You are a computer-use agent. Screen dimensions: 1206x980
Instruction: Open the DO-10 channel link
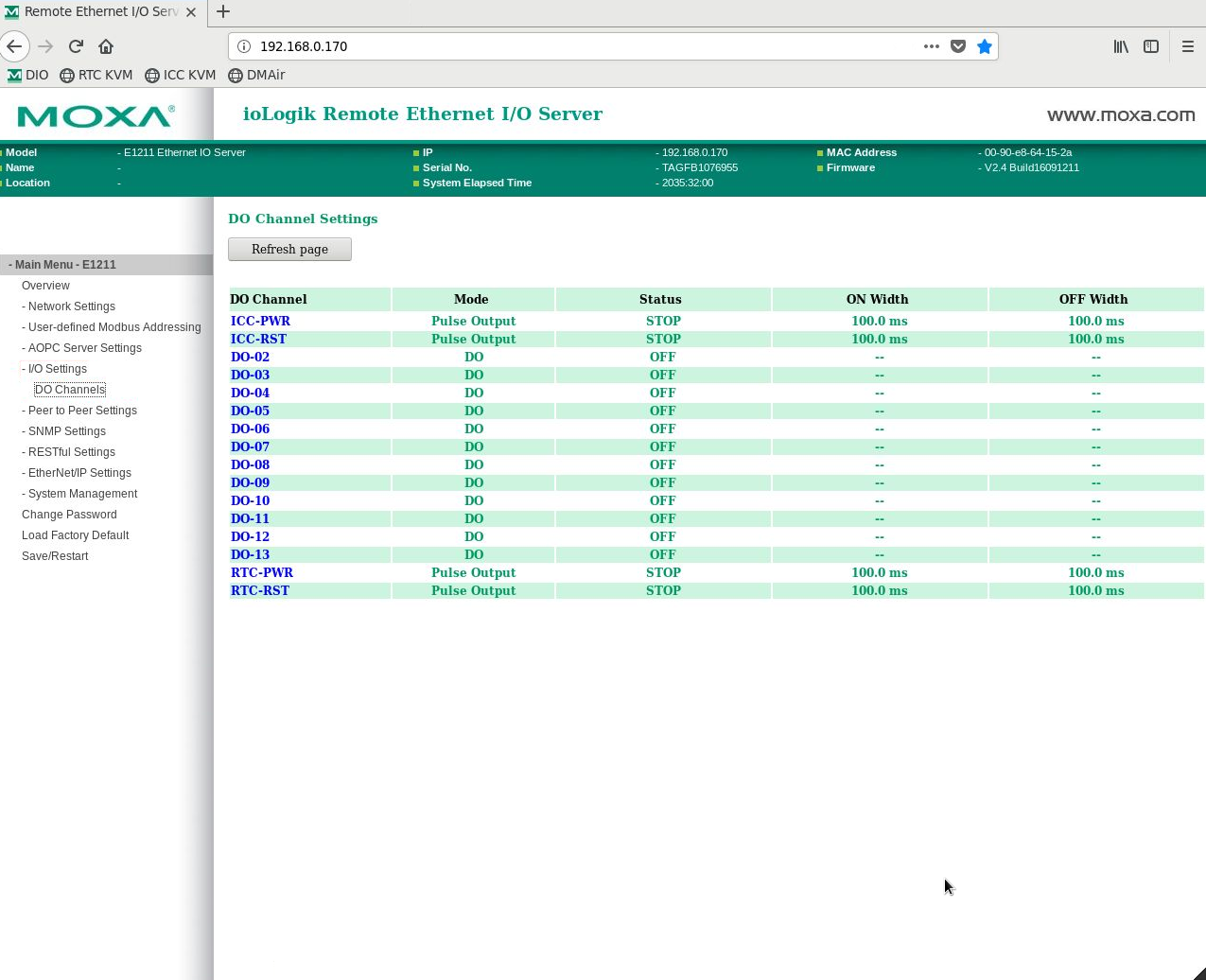(250, 500)
